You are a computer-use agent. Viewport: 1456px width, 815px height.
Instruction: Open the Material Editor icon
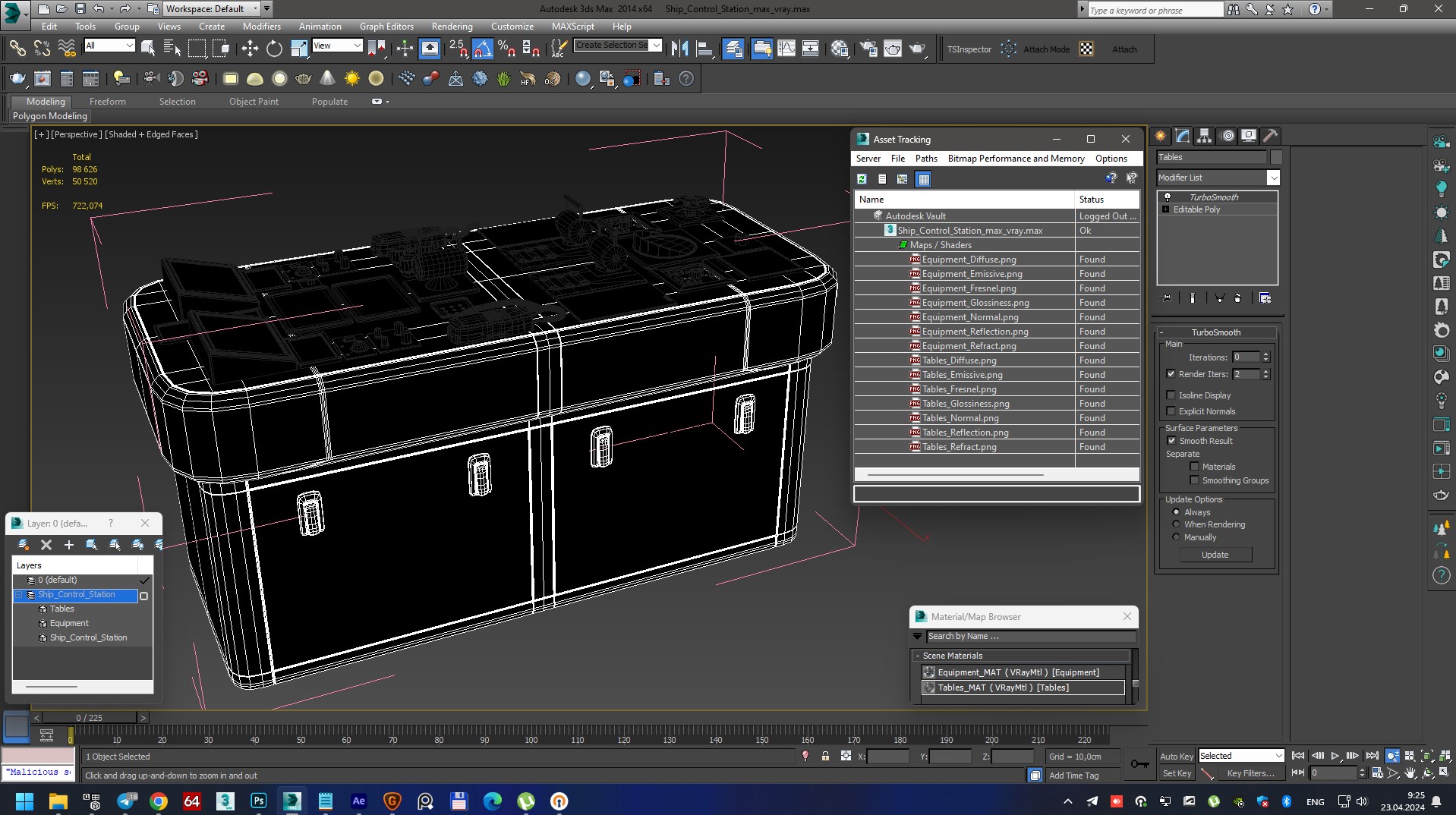839,49
